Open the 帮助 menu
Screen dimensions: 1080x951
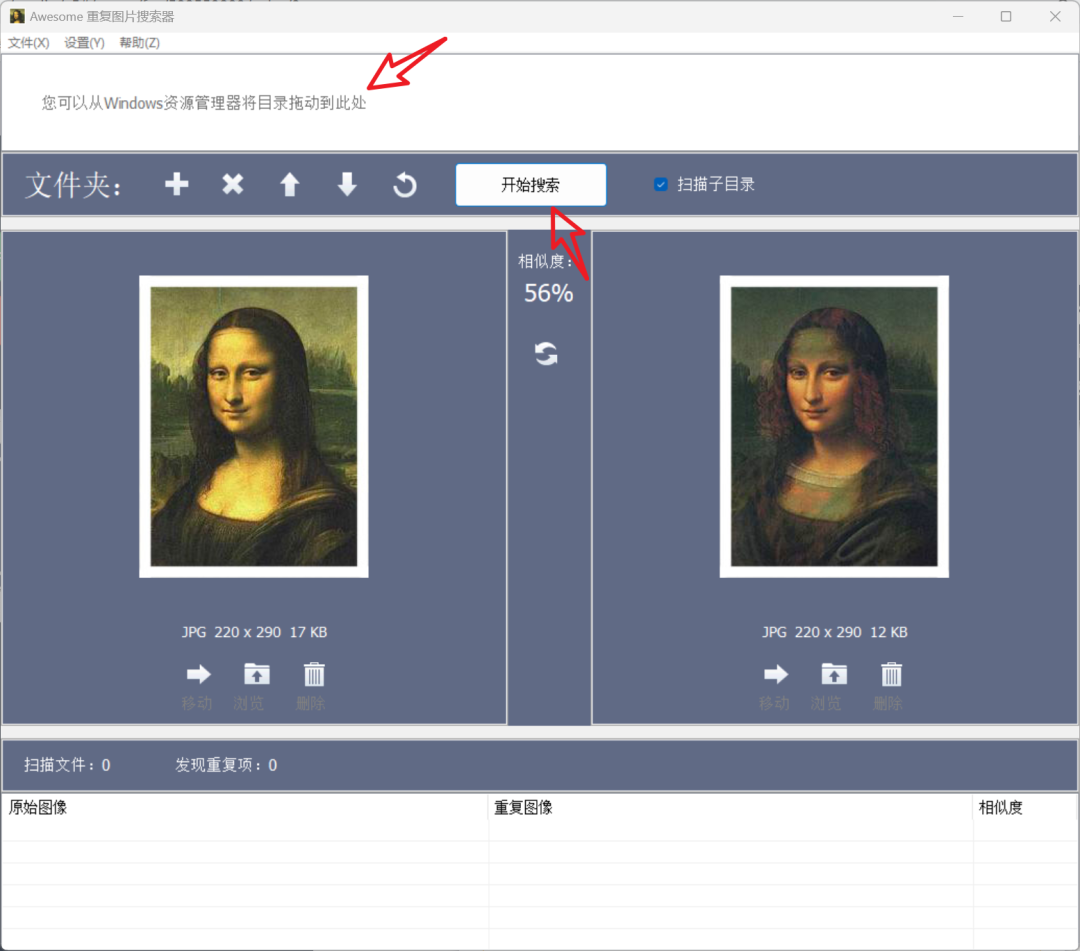[139, 43]
